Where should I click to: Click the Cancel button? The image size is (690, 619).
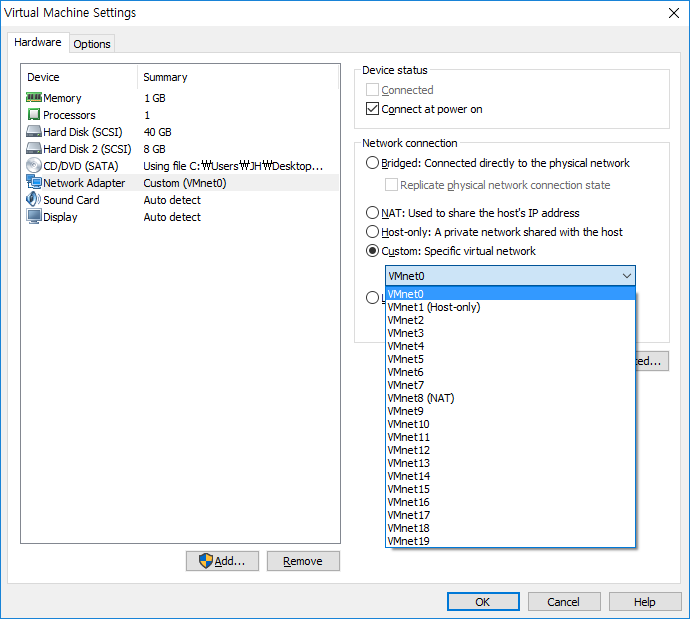pos(564,601)
